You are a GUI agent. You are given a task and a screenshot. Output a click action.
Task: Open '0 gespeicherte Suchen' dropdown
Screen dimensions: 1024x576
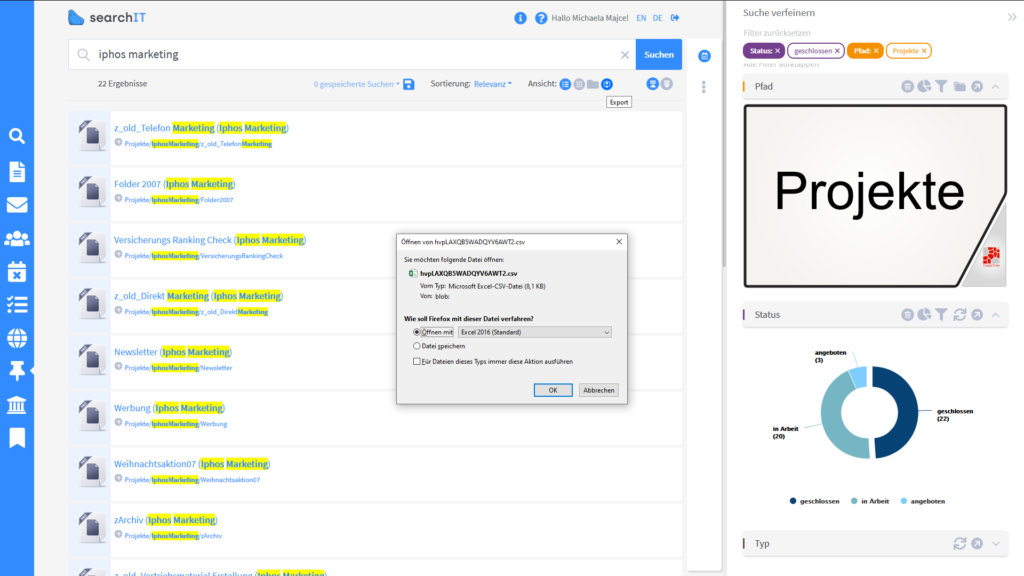point(356,84)
